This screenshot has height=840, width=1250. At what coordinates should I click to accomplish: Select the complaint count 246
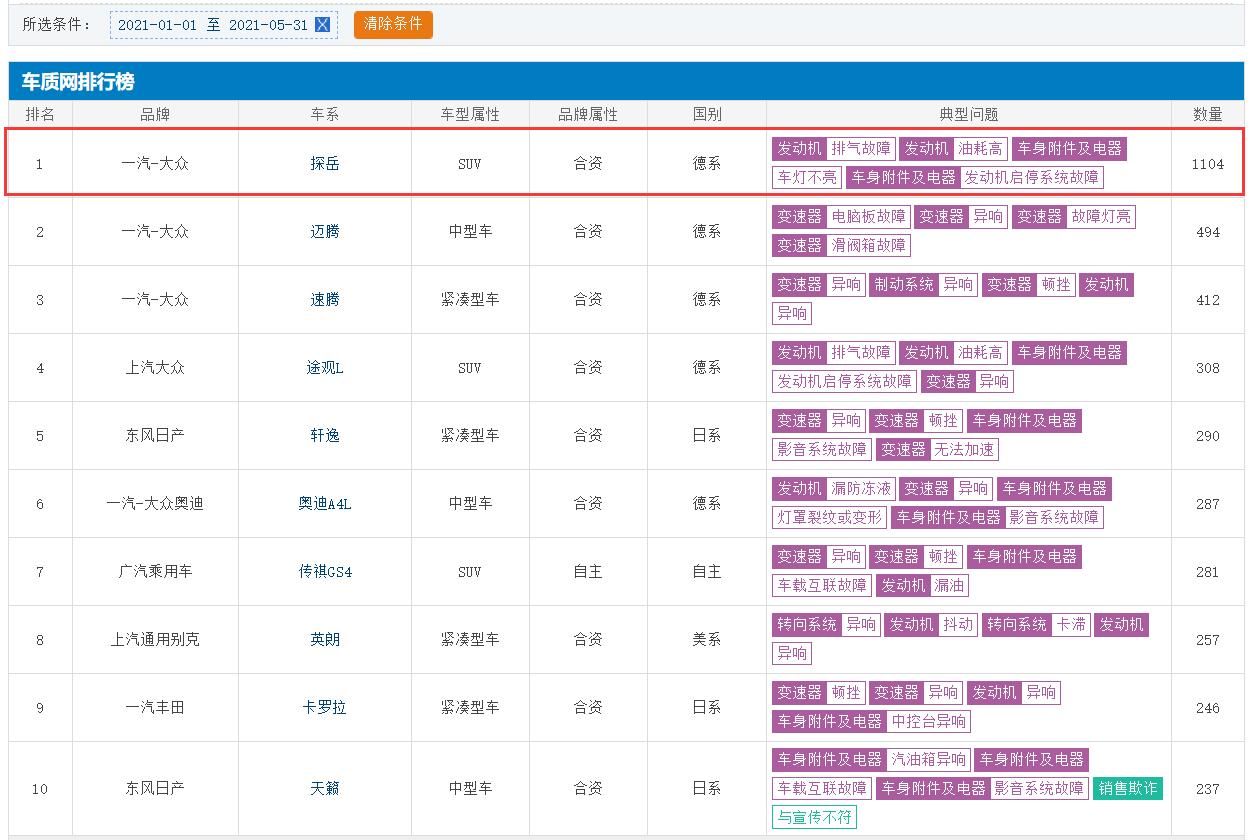coord(1208,708)
